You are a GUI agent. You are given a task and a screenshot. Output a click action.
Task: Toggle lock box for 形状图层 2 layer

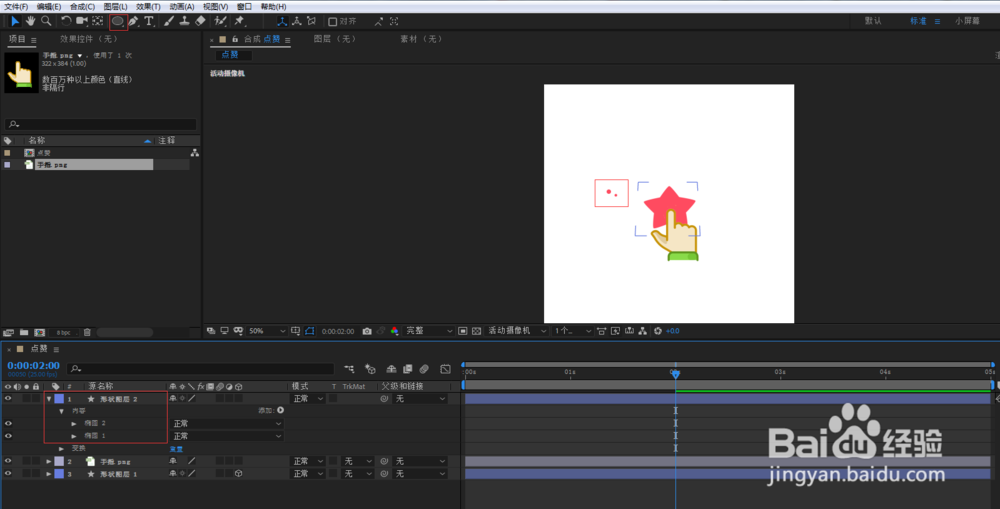click(36, 399)
